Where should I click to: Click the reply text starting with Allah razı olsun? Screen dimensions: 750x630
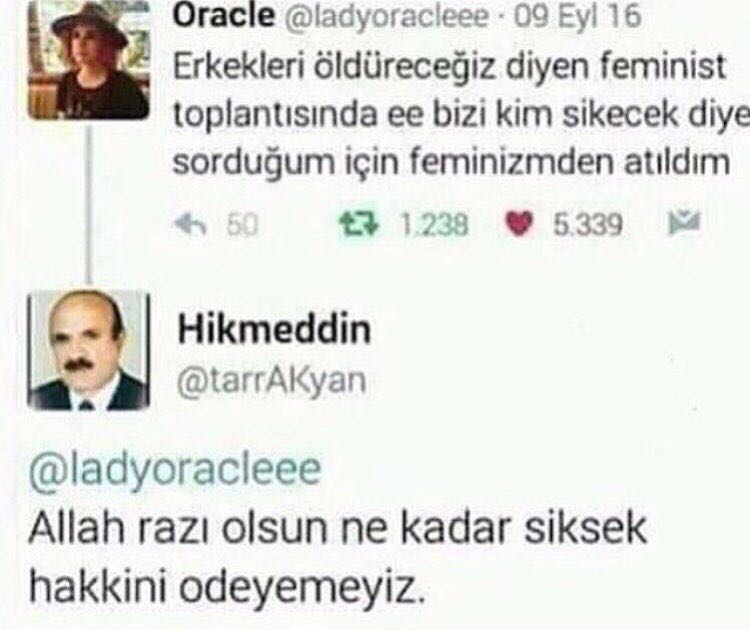coord(338,557)
